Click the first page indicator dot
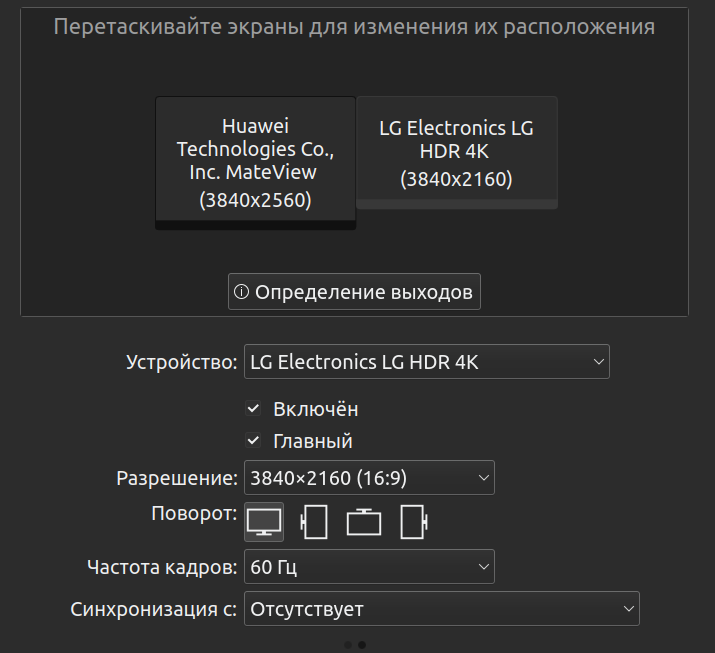 347,645
